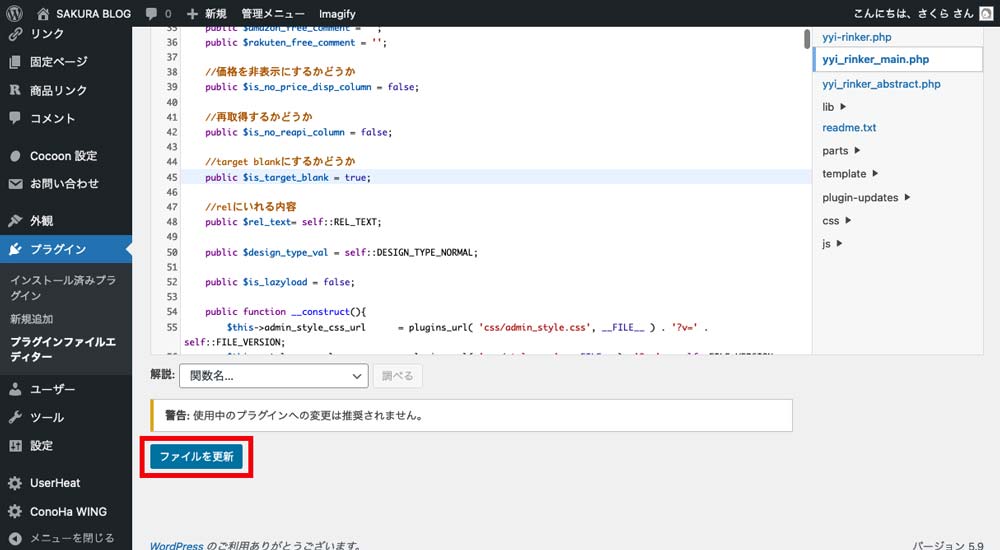Click the WordPress footer link
Screen dimensions: 1000x550
(x=177, y=546)
